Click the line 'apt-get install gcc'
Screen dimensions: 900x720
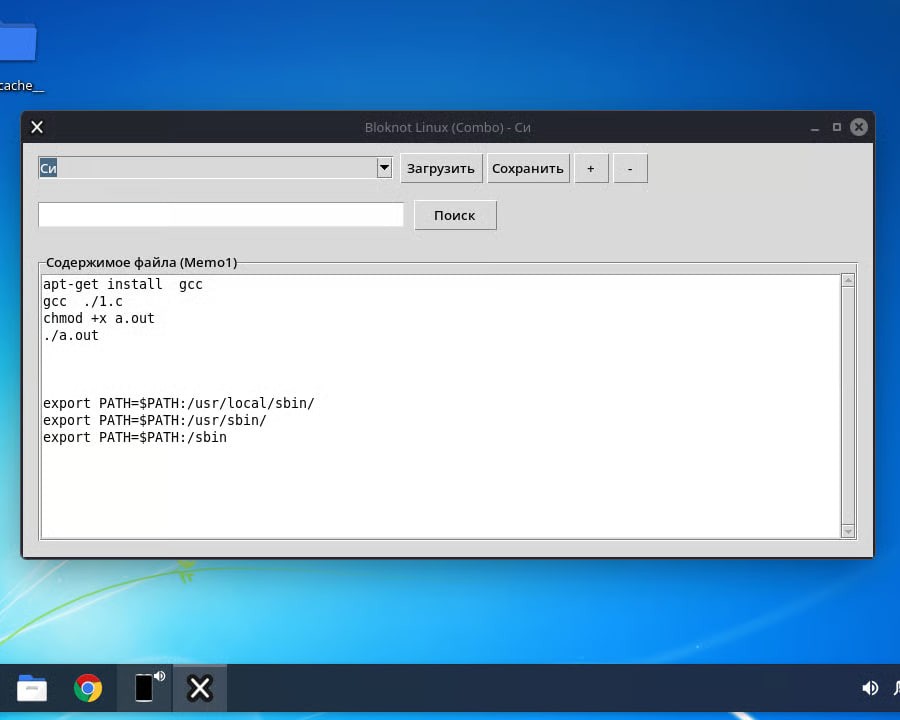coord(123,284)
